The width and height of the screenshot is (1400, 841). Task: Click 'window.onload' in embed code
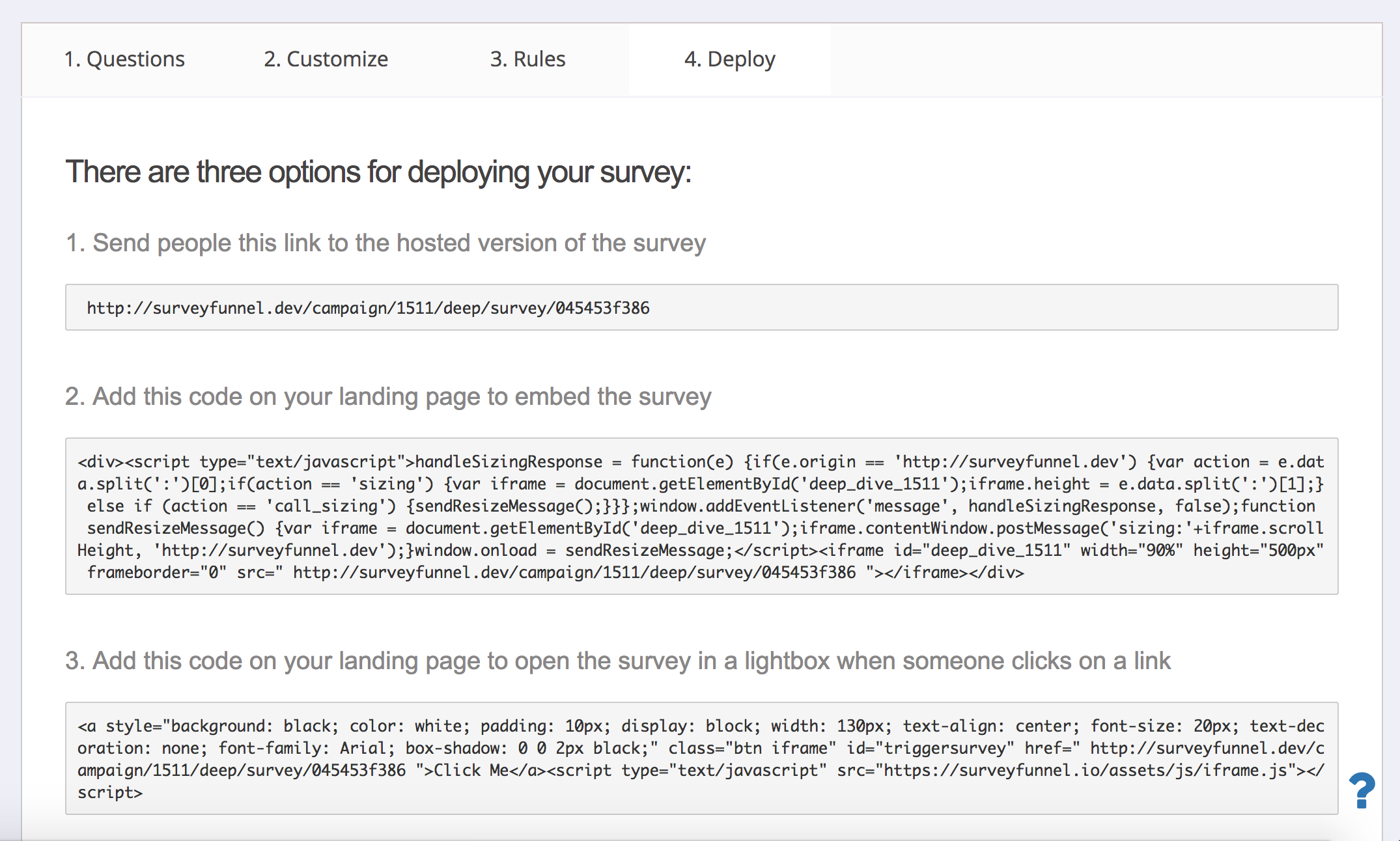pos(475,551)
